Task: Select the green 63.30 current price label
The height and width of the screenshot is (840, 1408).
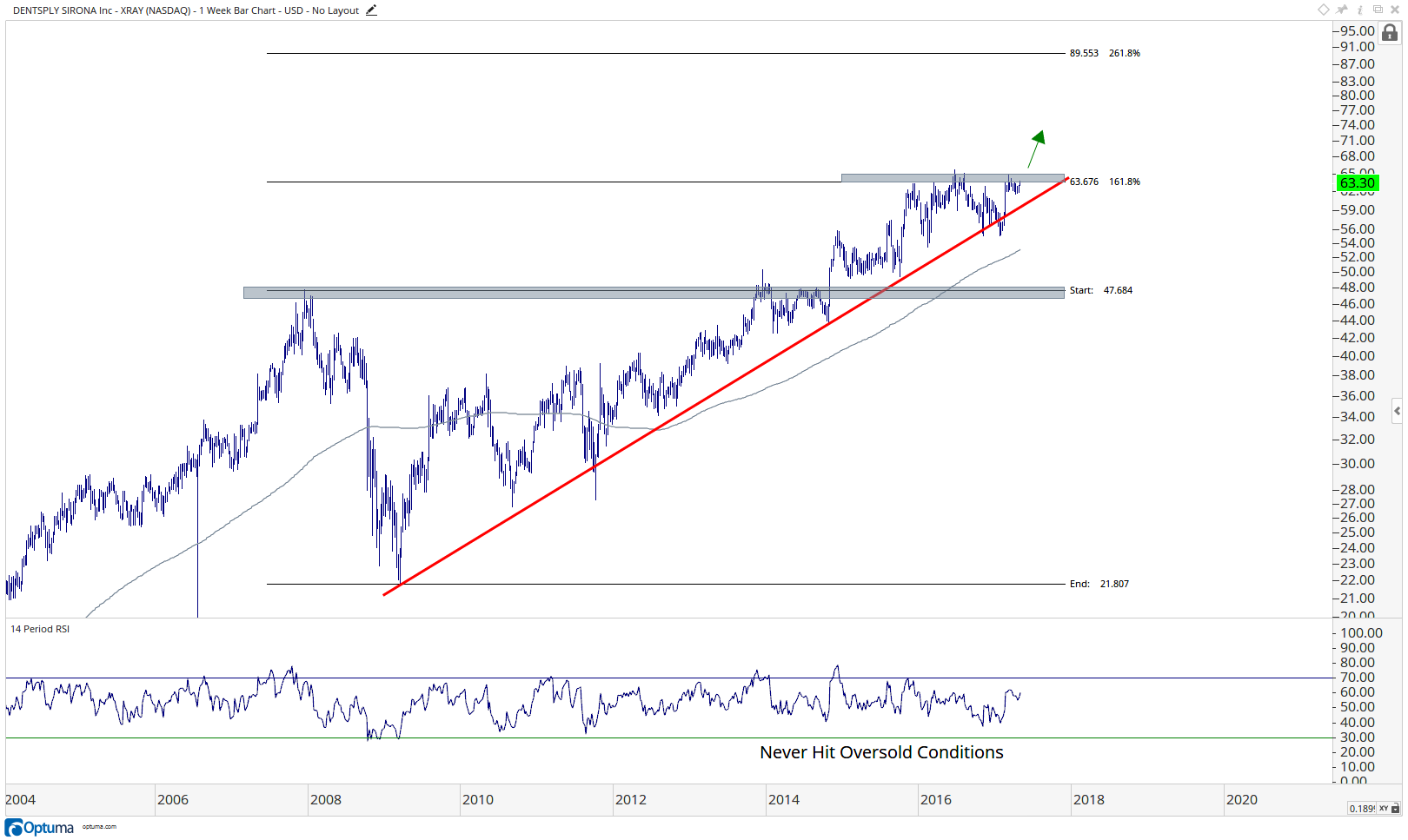Action: click(x=1358, y=182)
